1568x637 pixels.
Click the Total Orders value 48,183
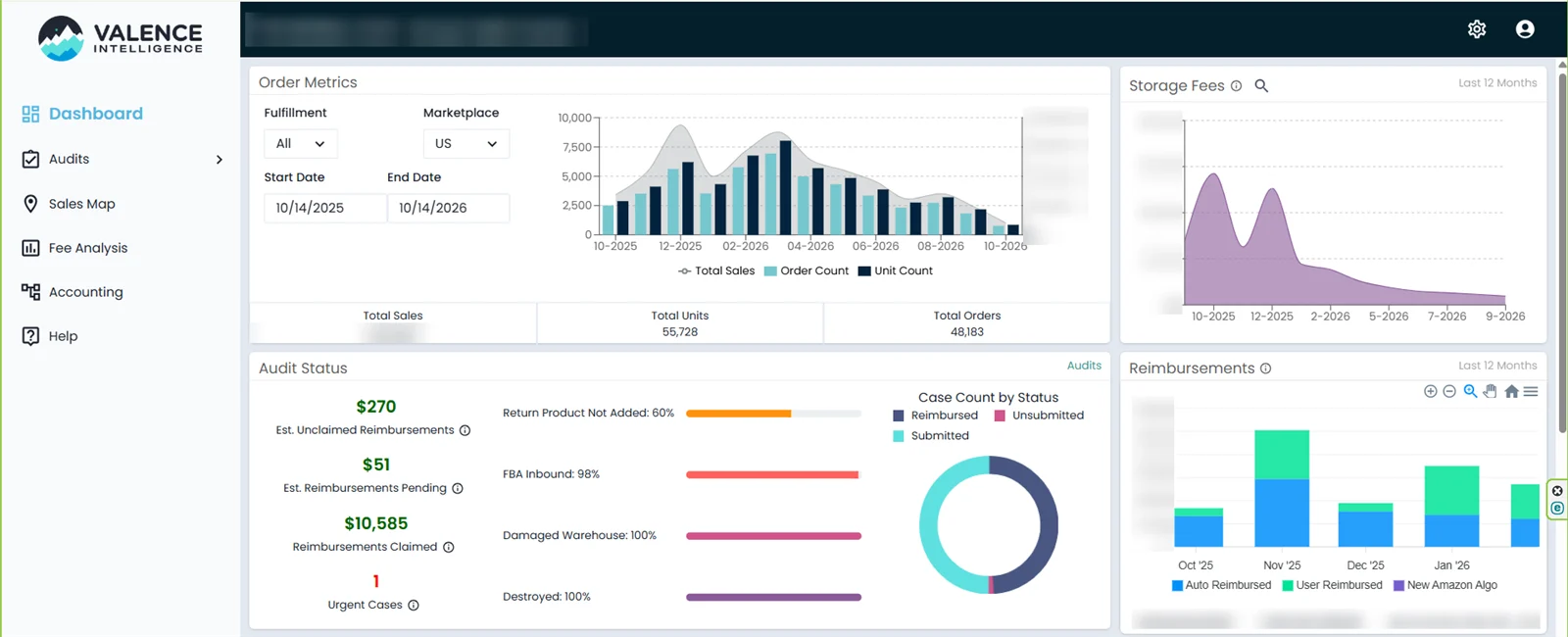pos(967,332)
